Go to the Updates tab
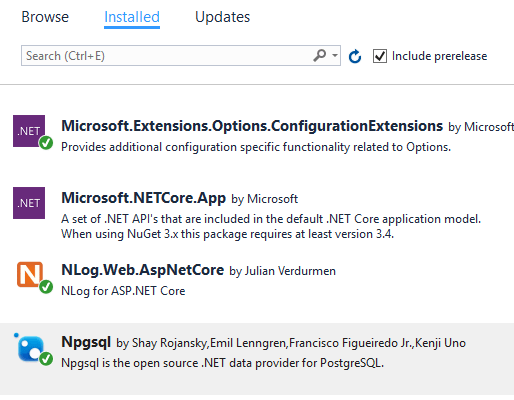This screenshot has height=400, width=514. (222, 17)
